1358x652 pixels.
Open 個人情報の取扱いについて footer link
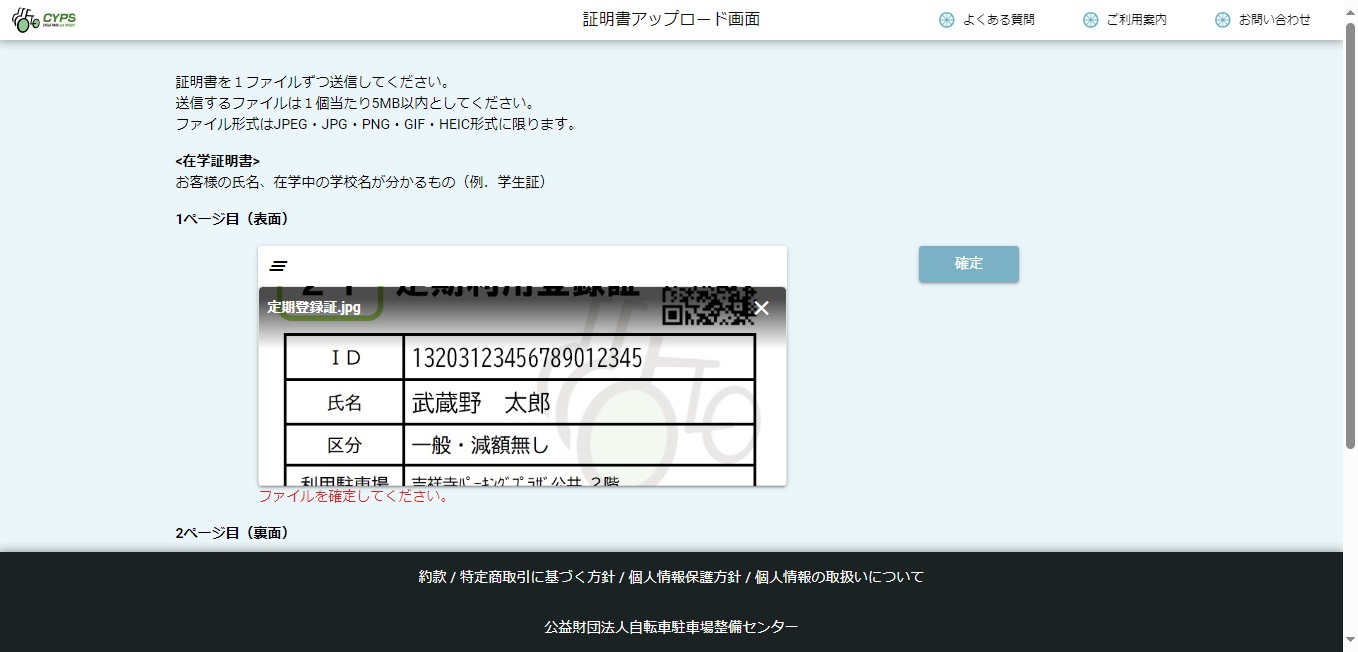839,577
